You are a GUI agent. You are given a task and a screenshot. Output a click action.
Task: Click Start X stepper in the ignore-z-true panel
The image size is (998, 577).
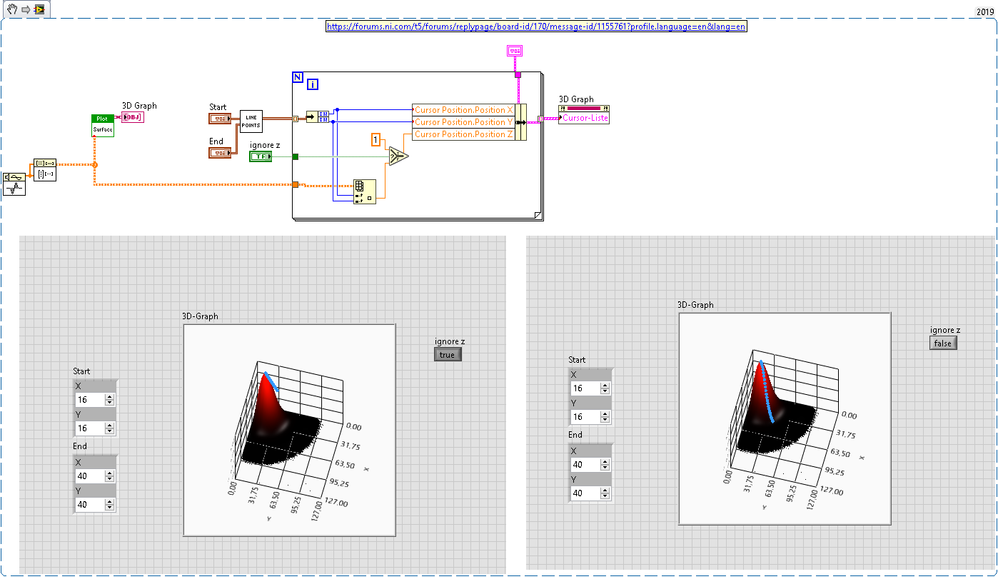[x=109, y=400]
